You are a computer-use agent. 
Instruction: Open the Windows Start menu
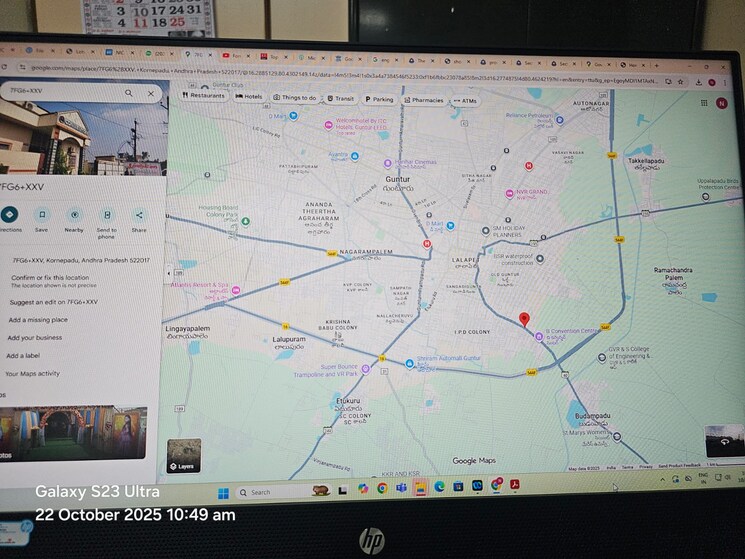(x=223, y=493)
